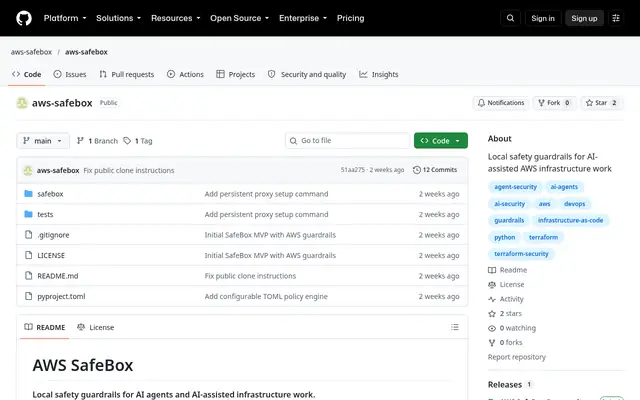Viewport: 640px width, 400px height.
Task: Click the scale icon beside License in About
Action: pos(492,284)
